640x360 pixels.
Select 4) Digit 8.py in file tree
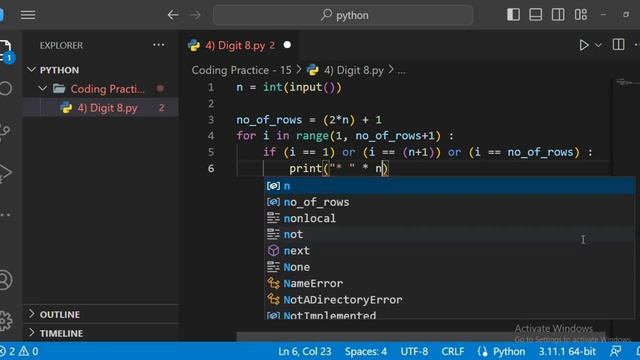tap(101, 108)
